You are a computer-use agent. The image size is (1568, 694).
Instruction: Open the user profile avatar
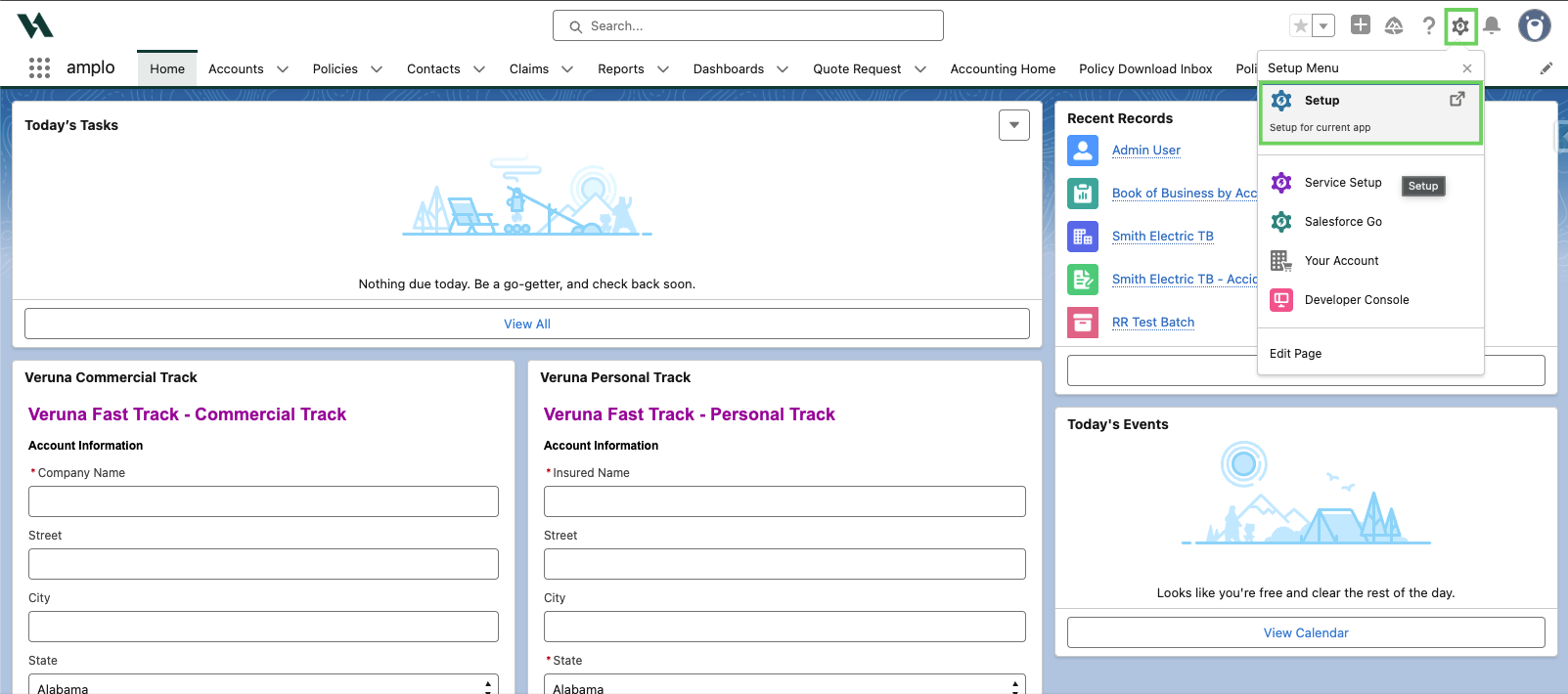(1534, 25)
